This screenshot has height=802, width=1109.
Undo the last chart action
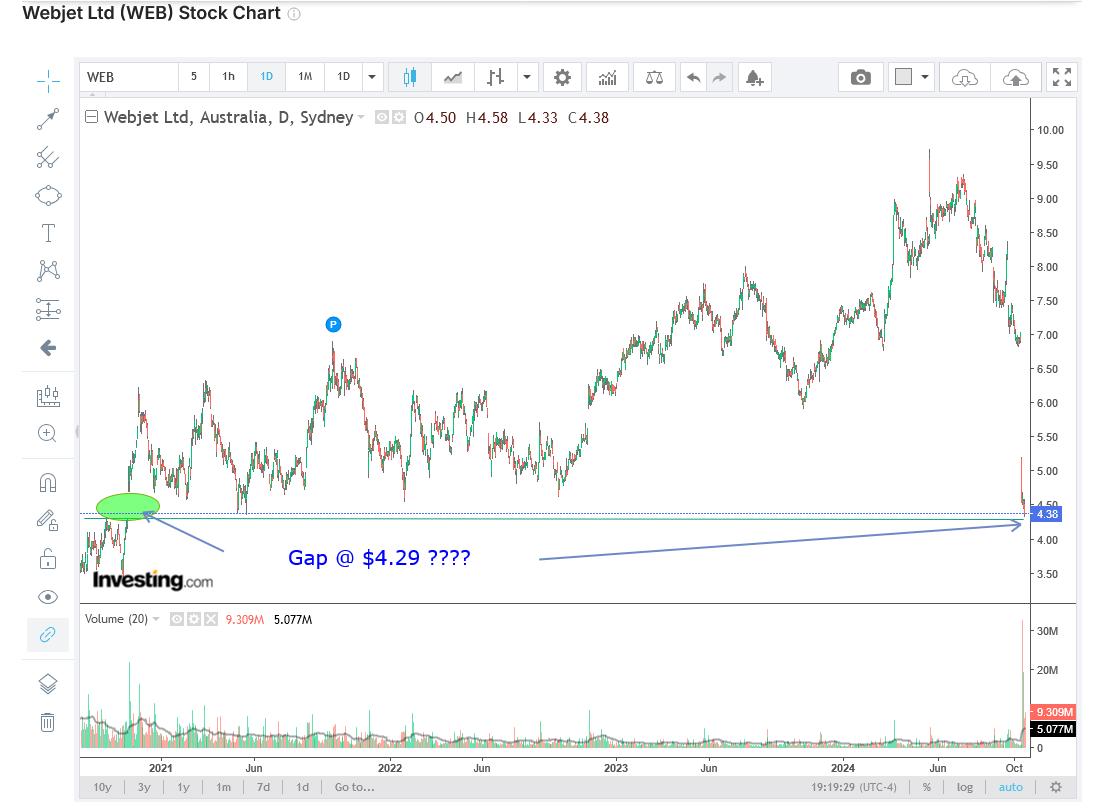pyautogui.click(x=694, y=77)
